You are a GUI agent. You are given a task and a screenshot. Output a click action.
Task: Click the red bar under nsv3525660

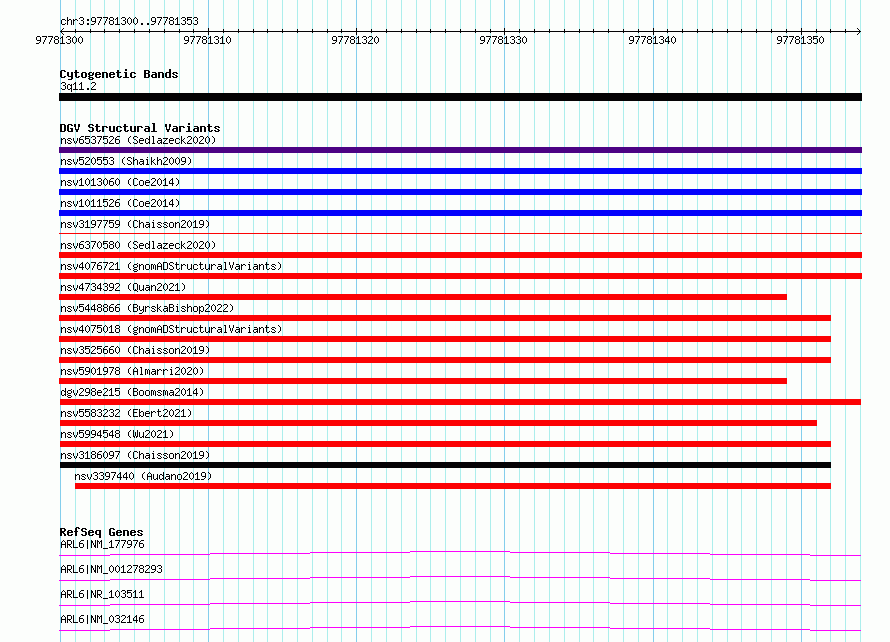point(445,360)
